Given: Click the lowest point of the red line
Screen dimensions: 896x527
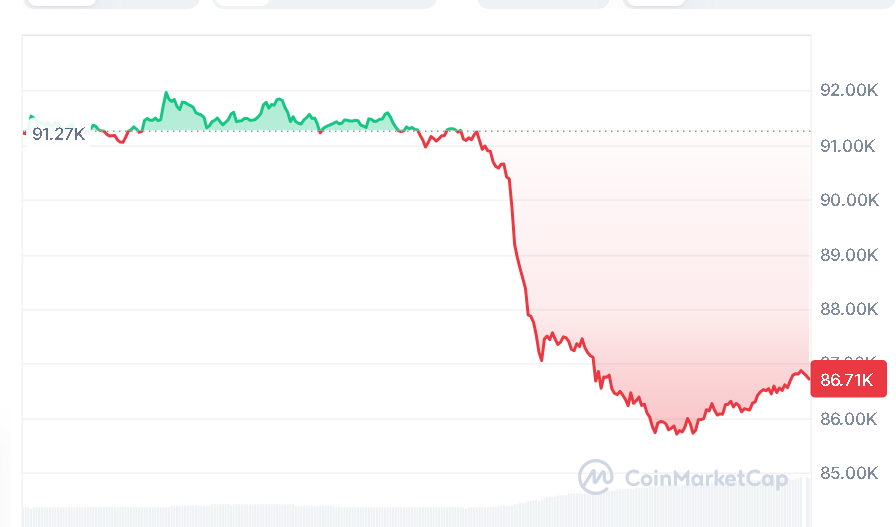Looking at the screenshot, I should (676, 433).
